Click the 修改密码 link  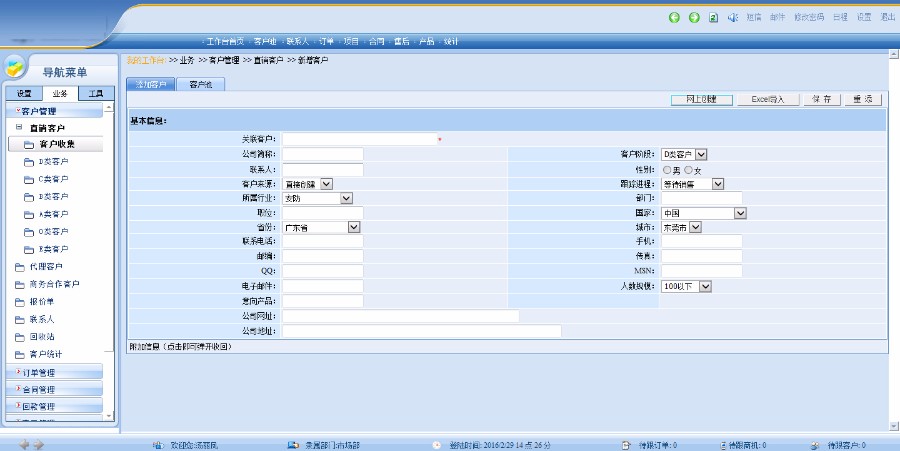[809, 17]
